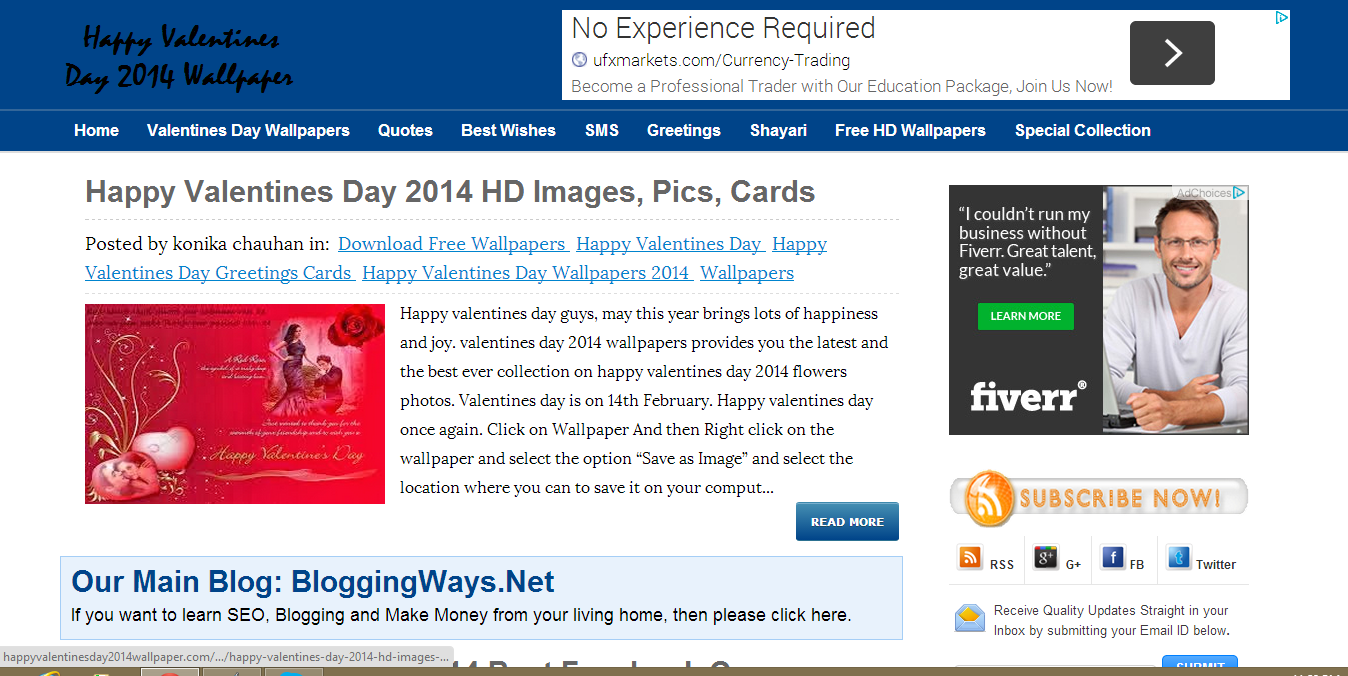Open Special Collection in navigation bar
The width and height of the screenshot is (1348, 676).
(x=1082, y=130)
